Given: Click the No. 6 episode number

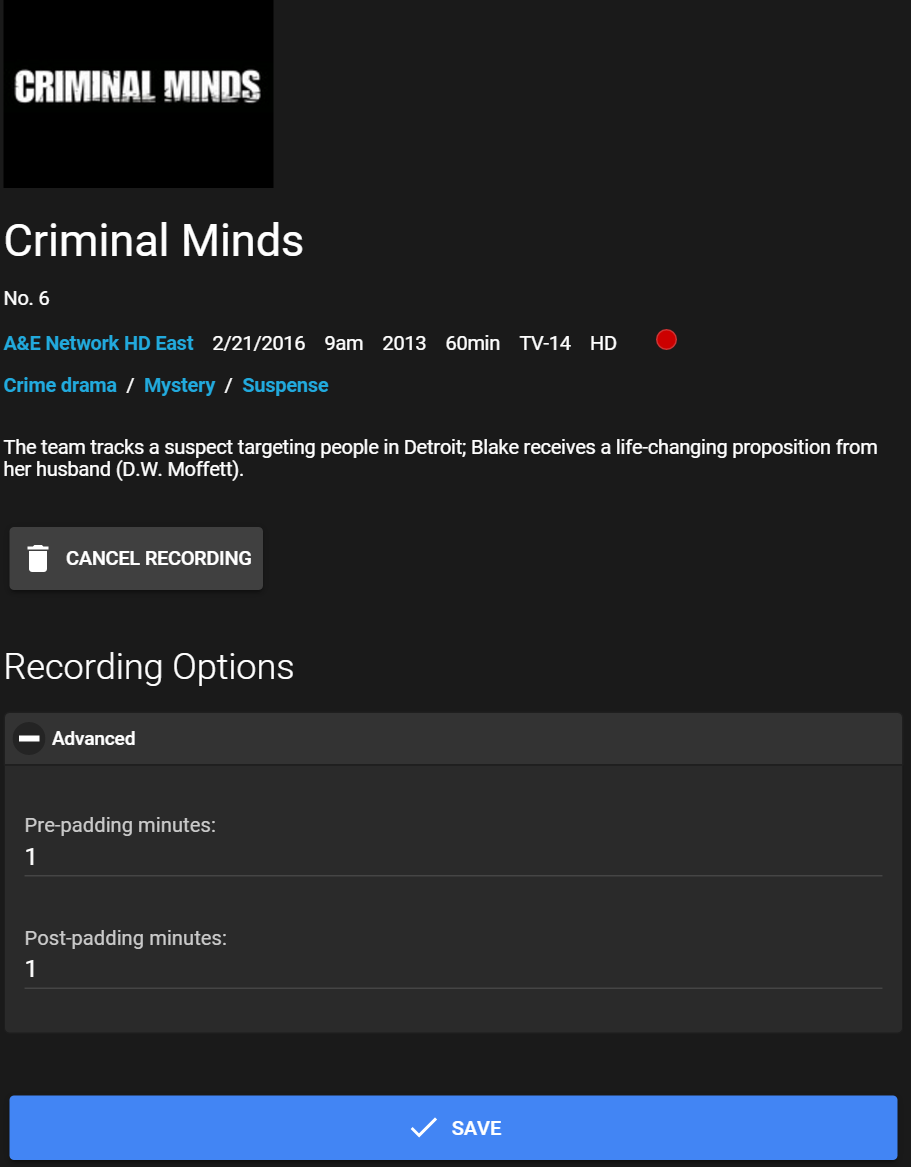Looking at the screenshot, I should 27,299.
